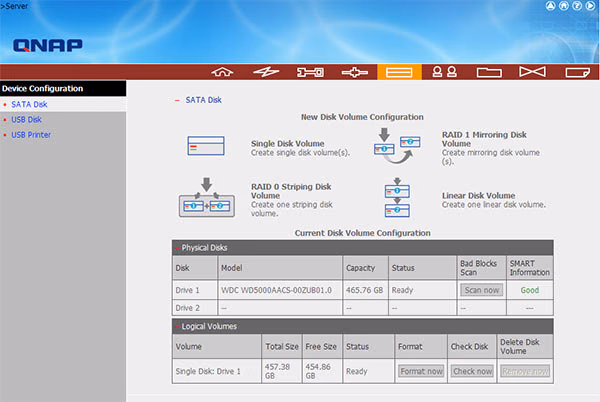The width and height of the screenshot is (600, 402).
Task: Open the Home icon in navigation bar
Action: click(222, 72)
